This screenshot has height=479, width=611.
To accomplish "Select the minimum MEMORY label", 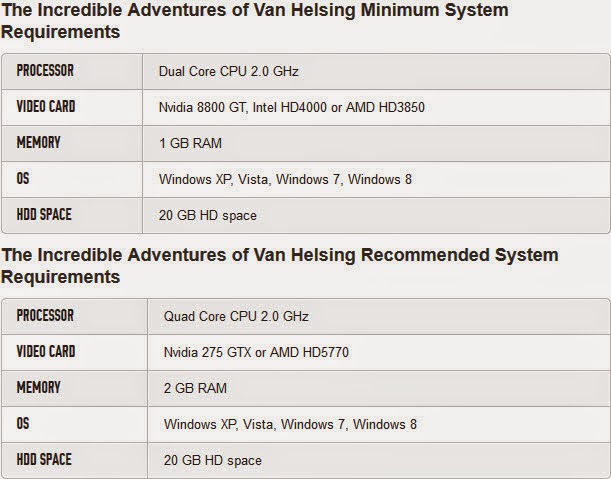I will tap(38, 142).
